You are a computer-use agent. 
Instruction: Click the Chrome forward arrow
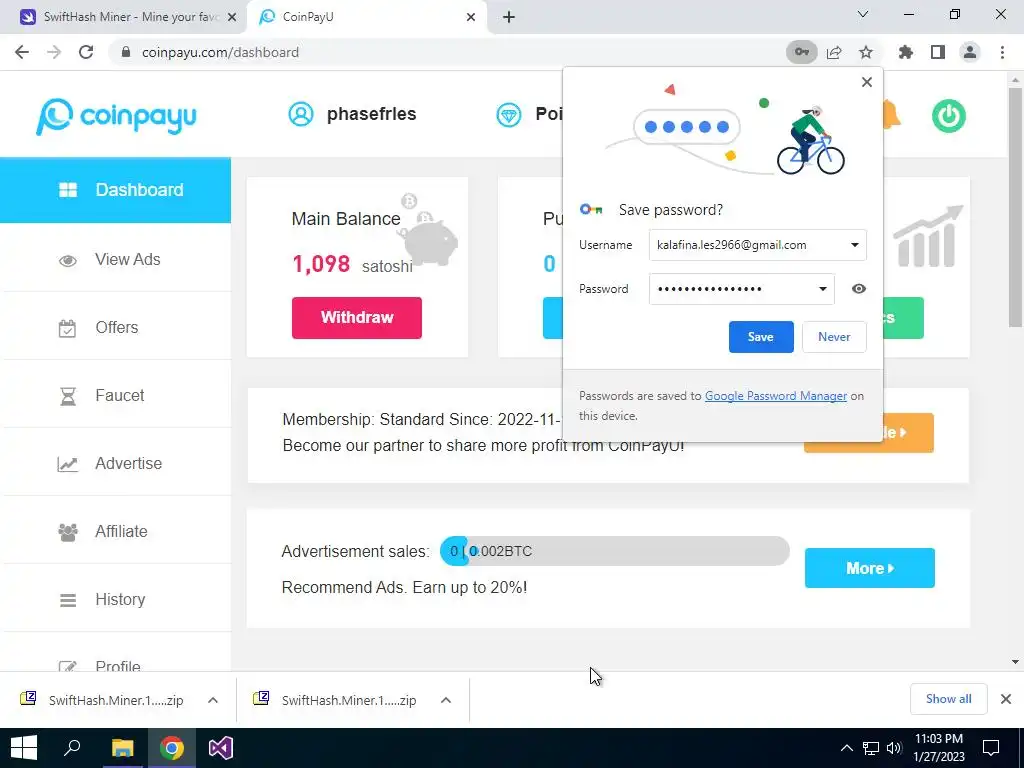point(54,52)
